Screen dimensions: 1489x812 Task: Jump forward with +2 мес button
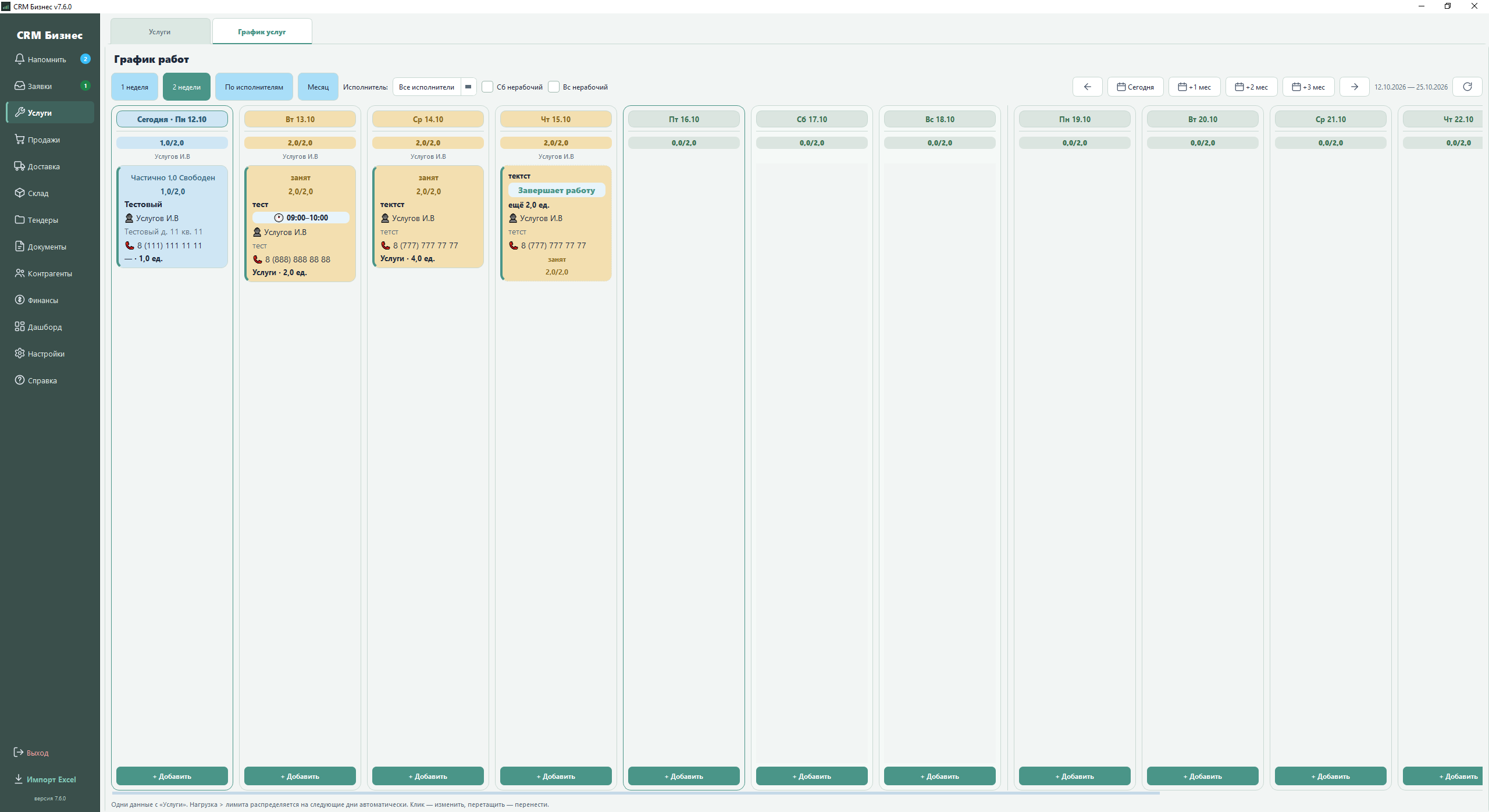click(x=1251, y=87)
